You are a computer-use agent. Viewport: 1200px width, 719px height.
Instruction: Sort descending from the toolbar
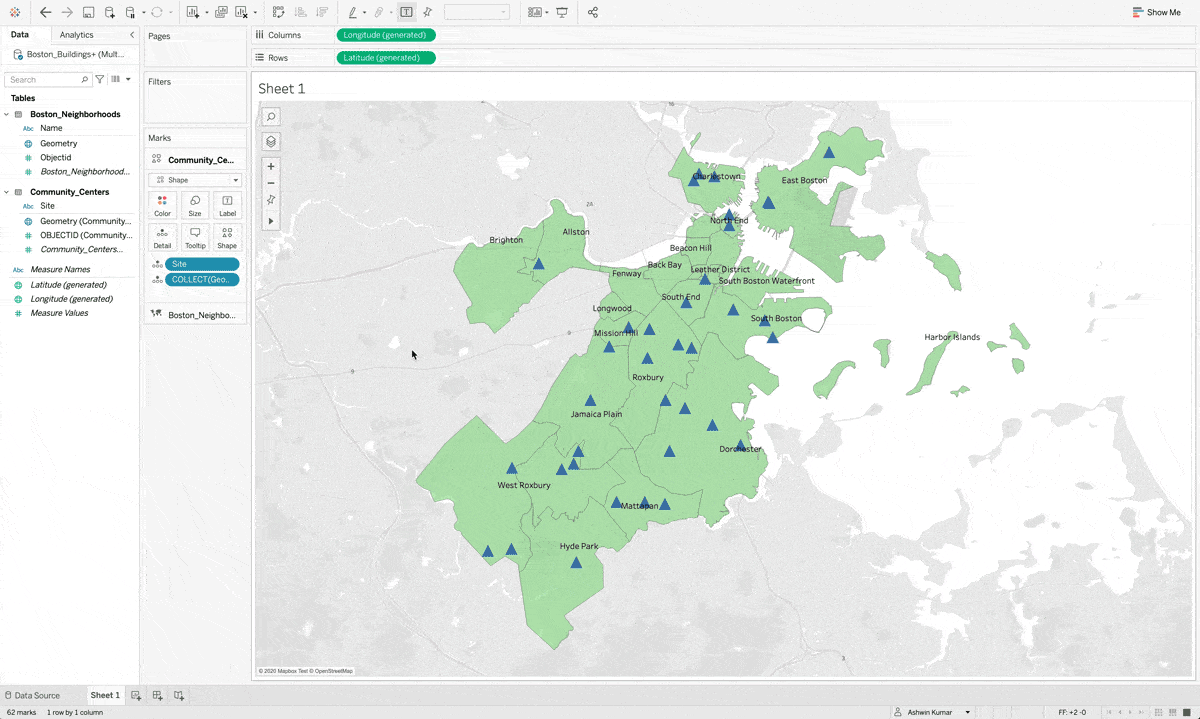coord(322,12)
